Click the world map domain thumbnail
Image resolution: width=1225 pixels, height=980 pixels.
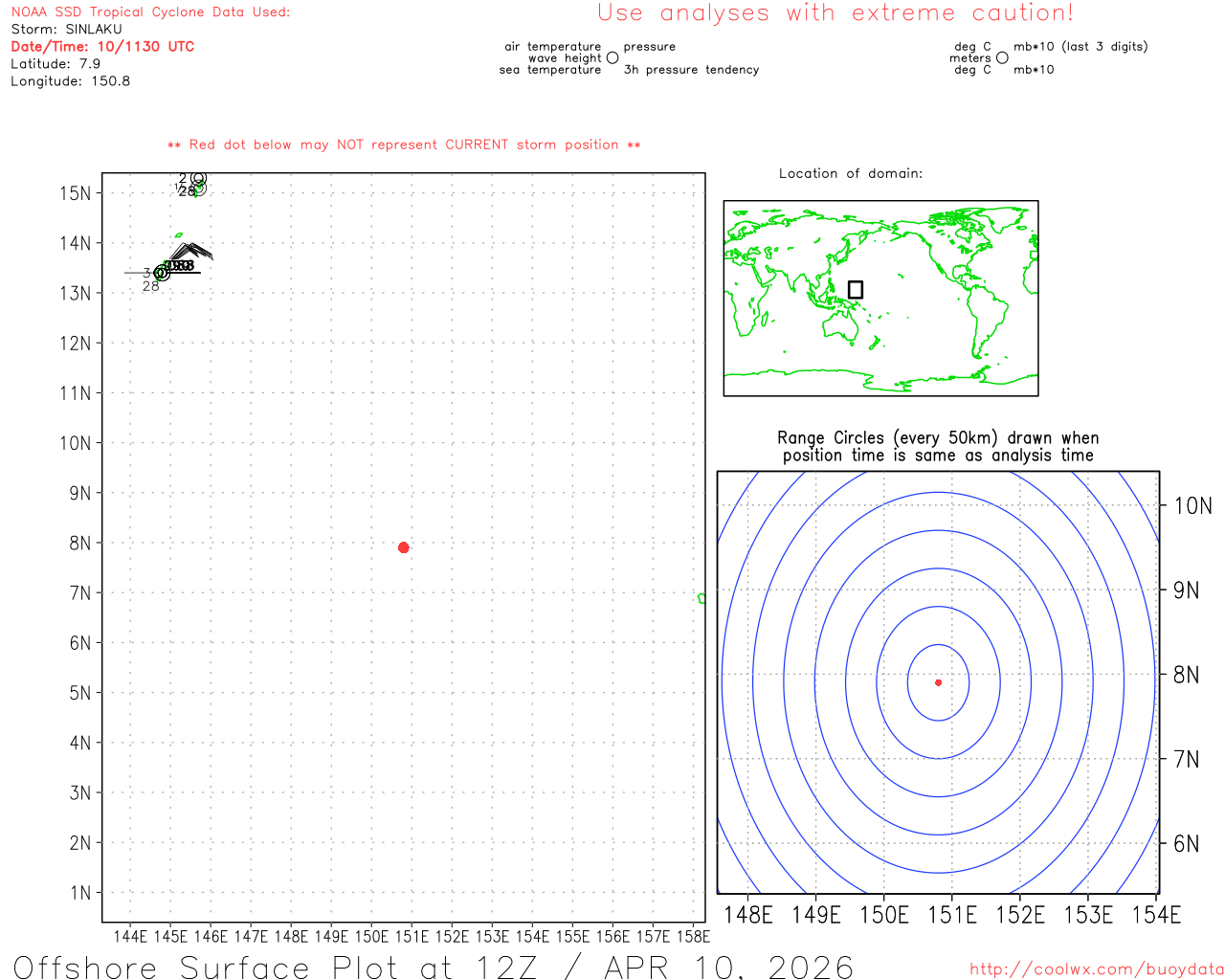tap(880, 299)
